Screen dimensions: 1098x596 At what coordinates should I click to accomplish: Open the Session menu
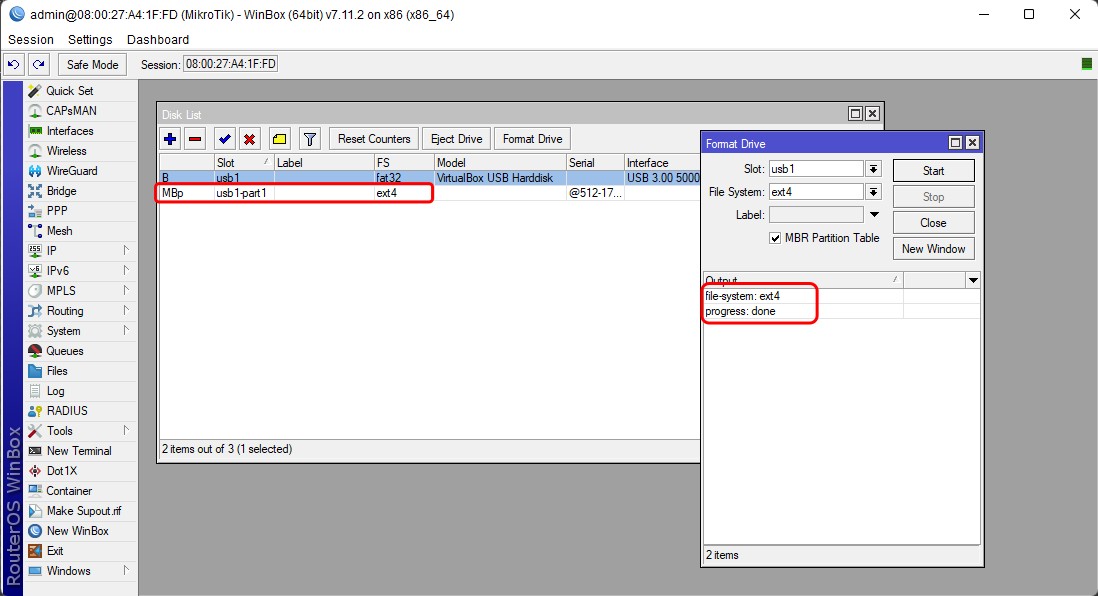tap(31, 39)
